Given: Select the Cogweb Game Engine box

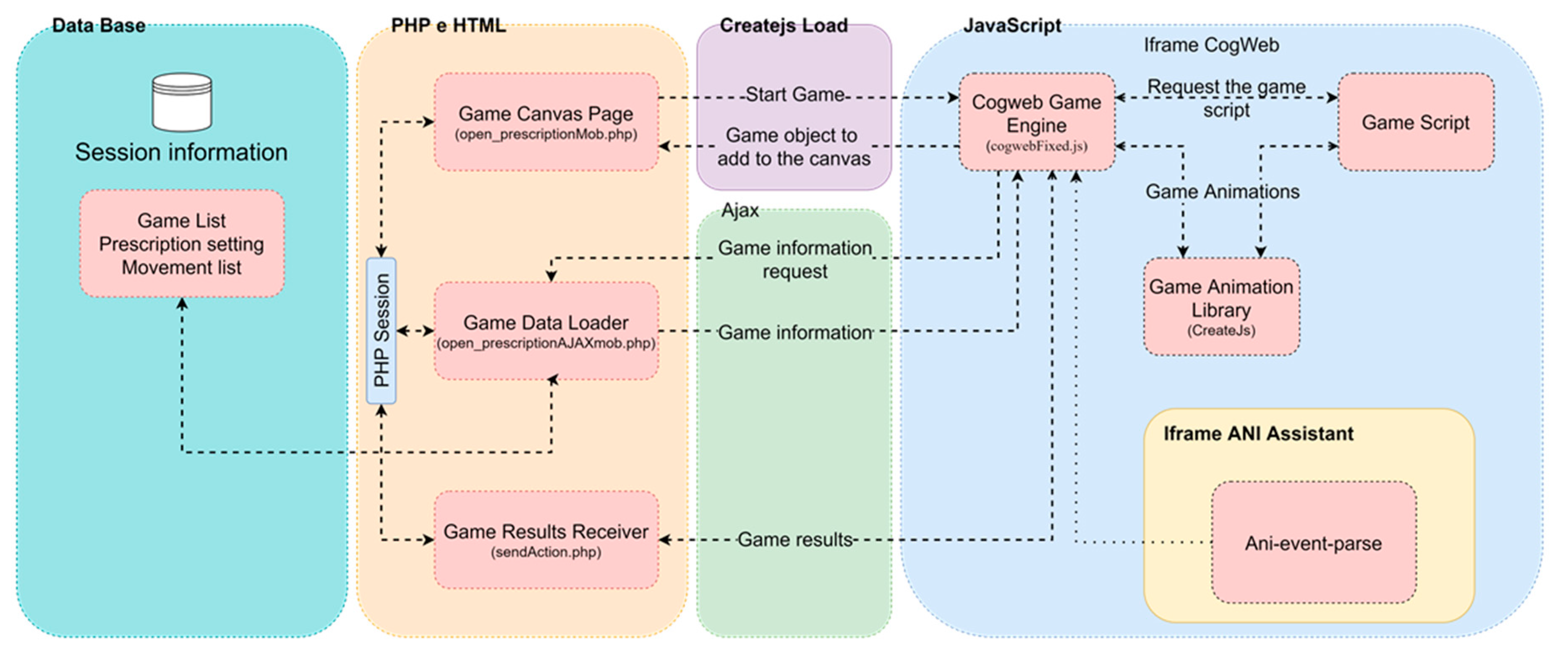Looking at the screenshot, I should pyautogui.click(x=1036, y=122).
